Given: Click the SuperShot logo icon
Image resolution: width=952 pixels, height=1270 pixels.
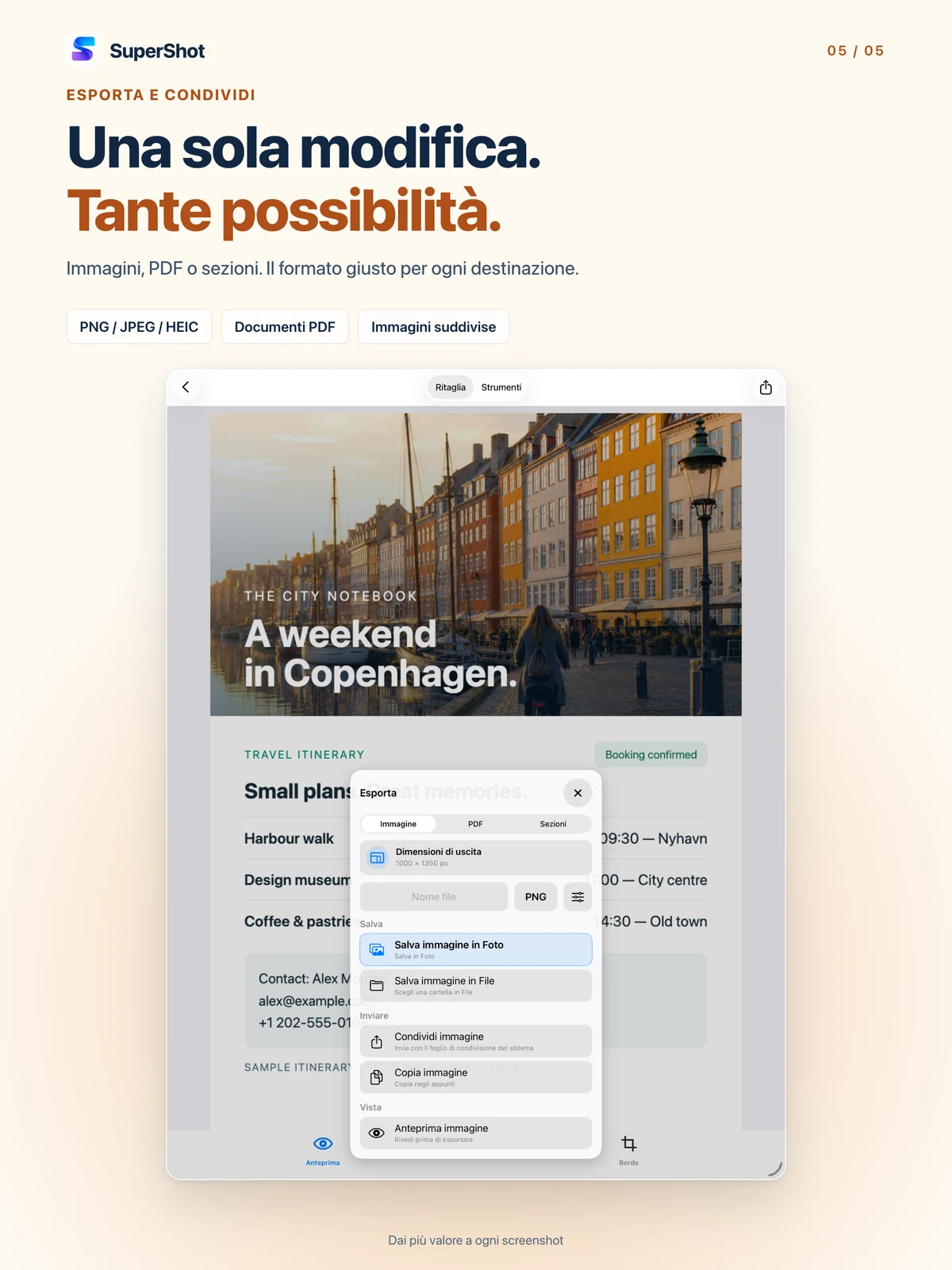Looking at the screenshot, I should tap(83, 49).
